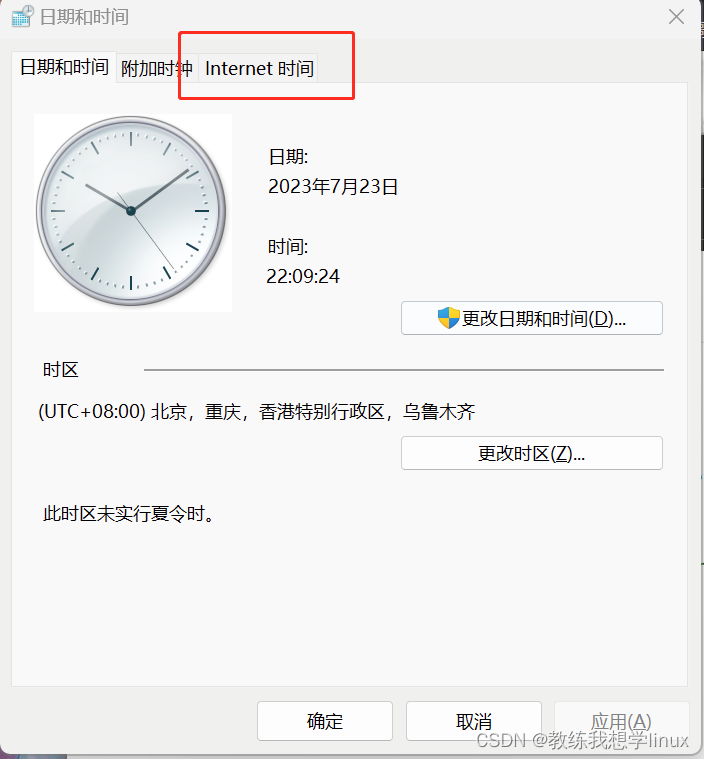The height and width of the screenshot is (759, 704).
Task: Click the 时区 section heading
Action: (x=61, y=370)
